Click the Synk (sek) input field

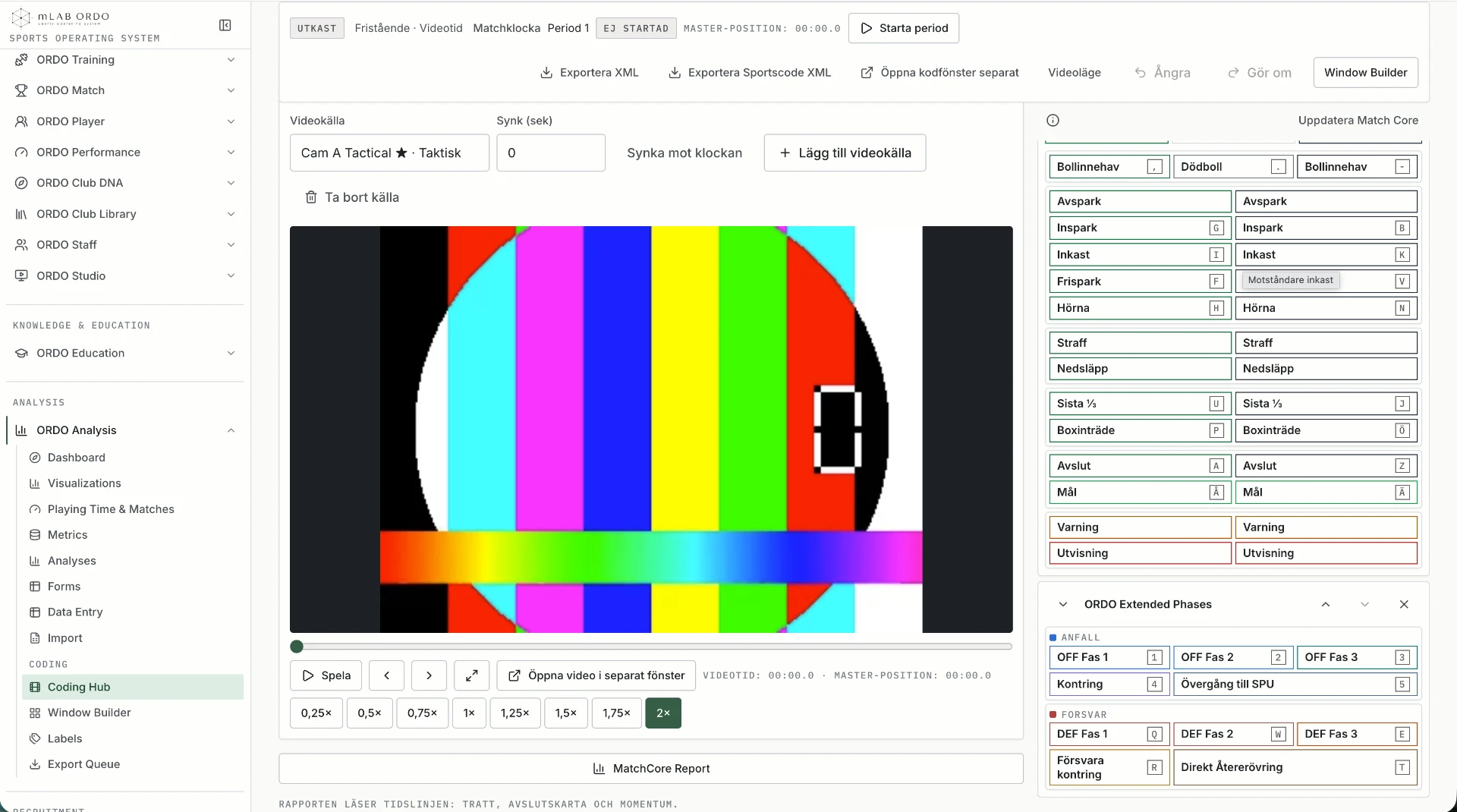coord(551,153)
